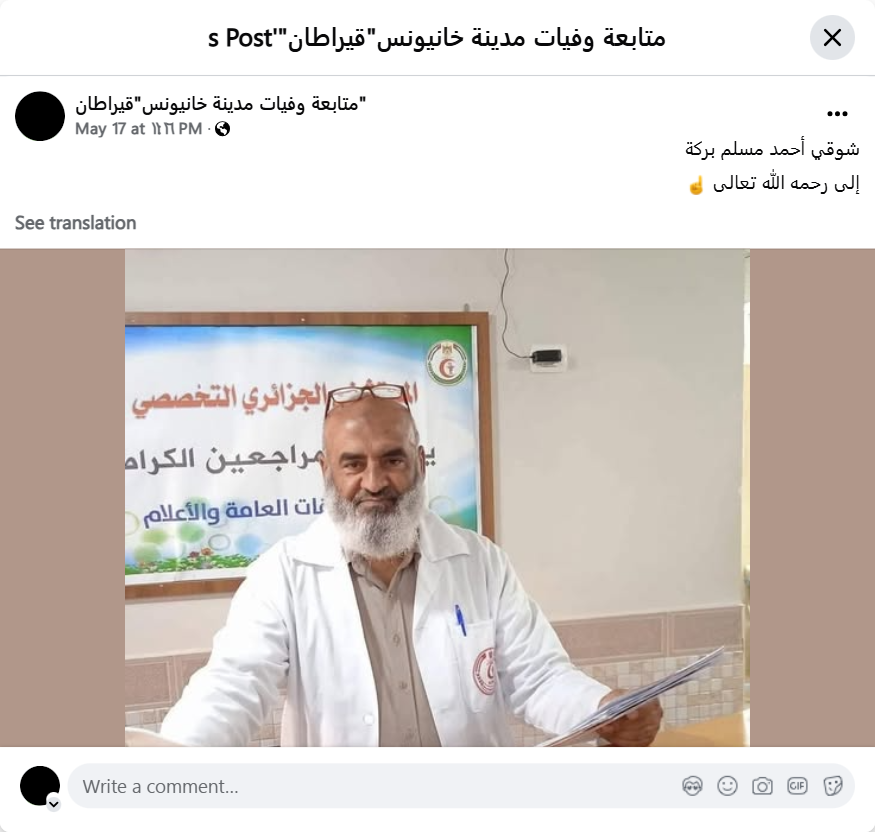Open the page's profile picture beside the post name

[40, 116]
